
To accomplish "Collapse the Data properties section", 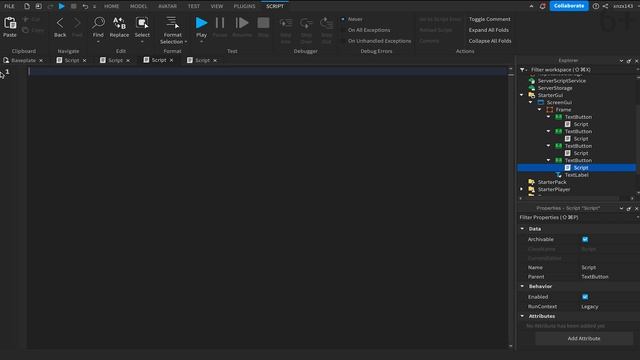I will point(522,229).
